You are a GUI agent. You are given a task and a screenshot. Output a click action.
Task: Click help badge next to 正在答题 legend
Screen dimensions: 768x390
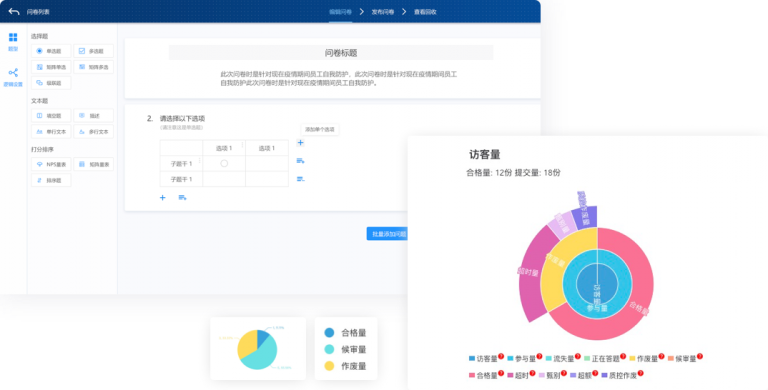[623, 356]
